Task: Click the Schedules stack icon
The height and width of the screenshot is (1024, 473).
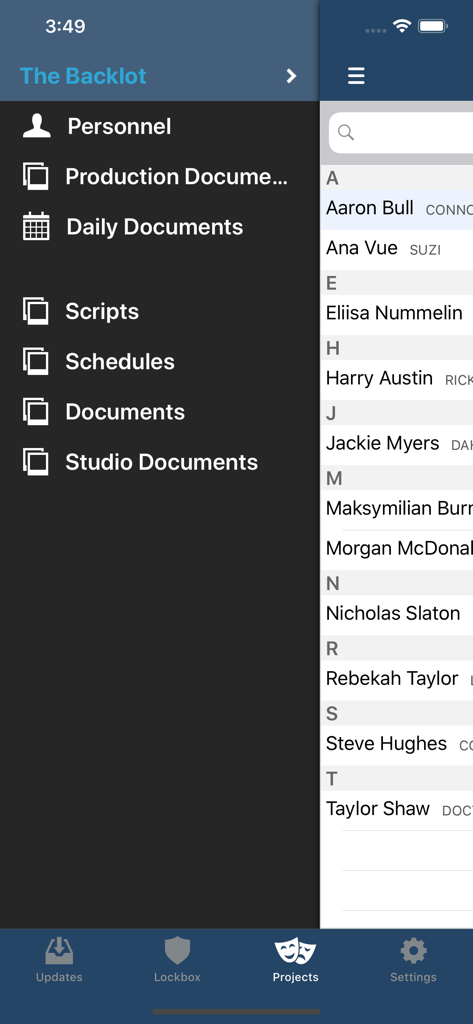Action: tap(36, 361)
